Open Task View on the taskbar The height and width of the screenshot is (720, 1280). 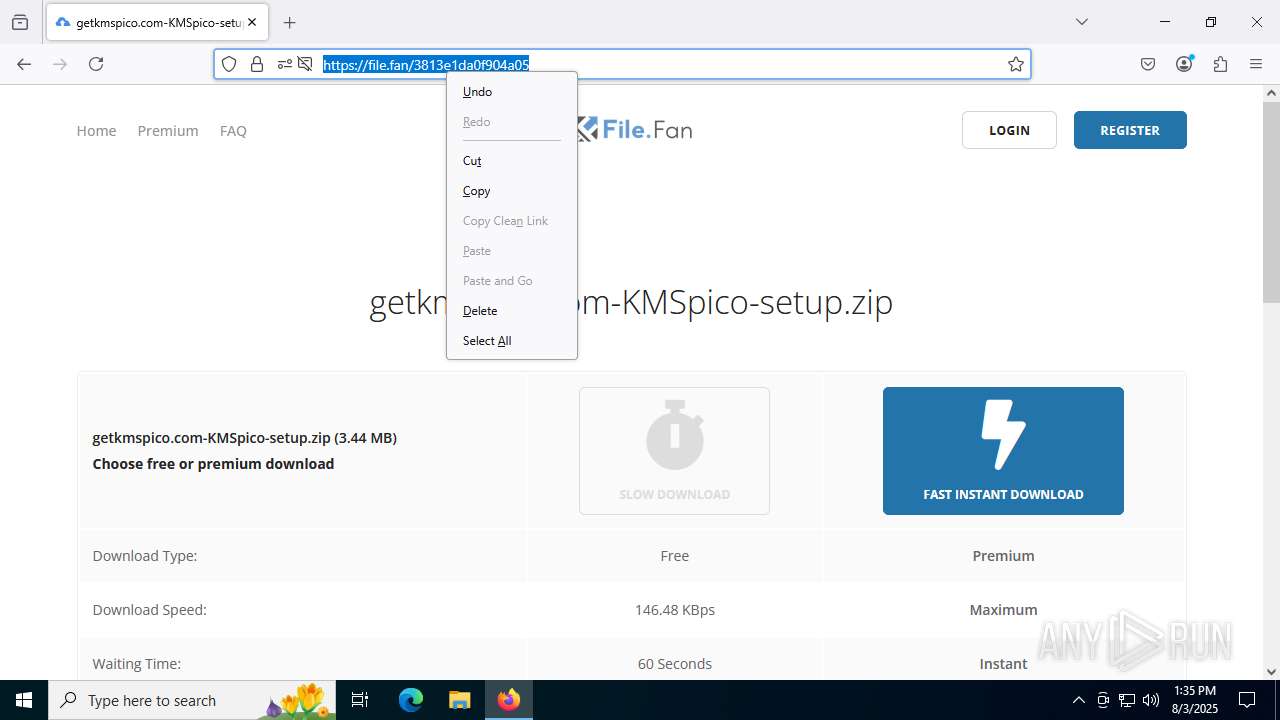361,700
